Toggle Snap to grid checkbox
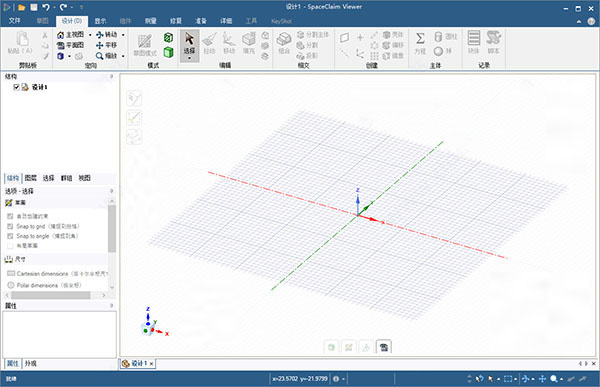Screen dimensions: 600x387 10,226
